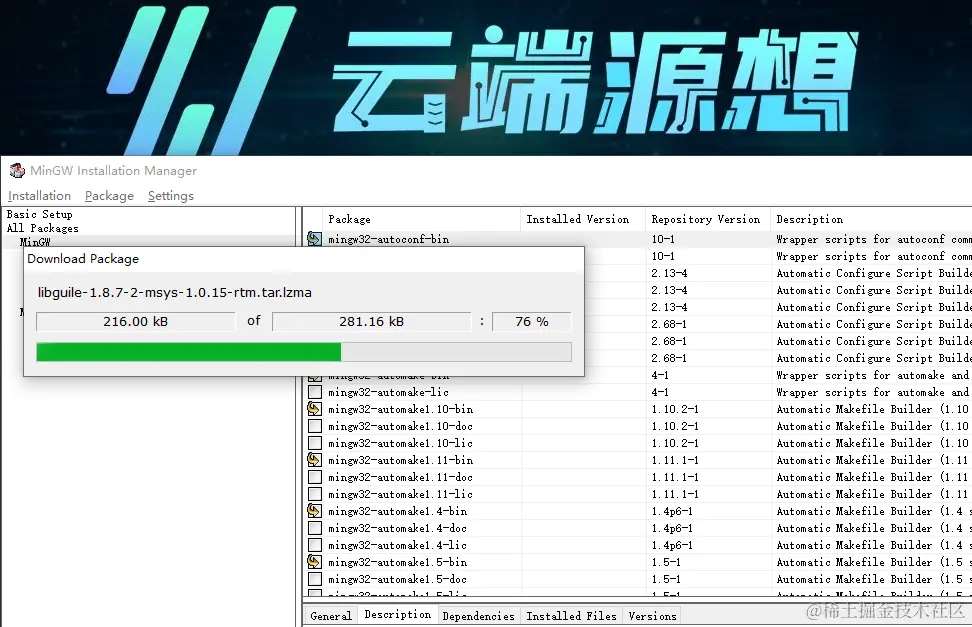Select the mingw32-automake-lic package name
This screenshot has width=972, height=627.
(389, 392)
